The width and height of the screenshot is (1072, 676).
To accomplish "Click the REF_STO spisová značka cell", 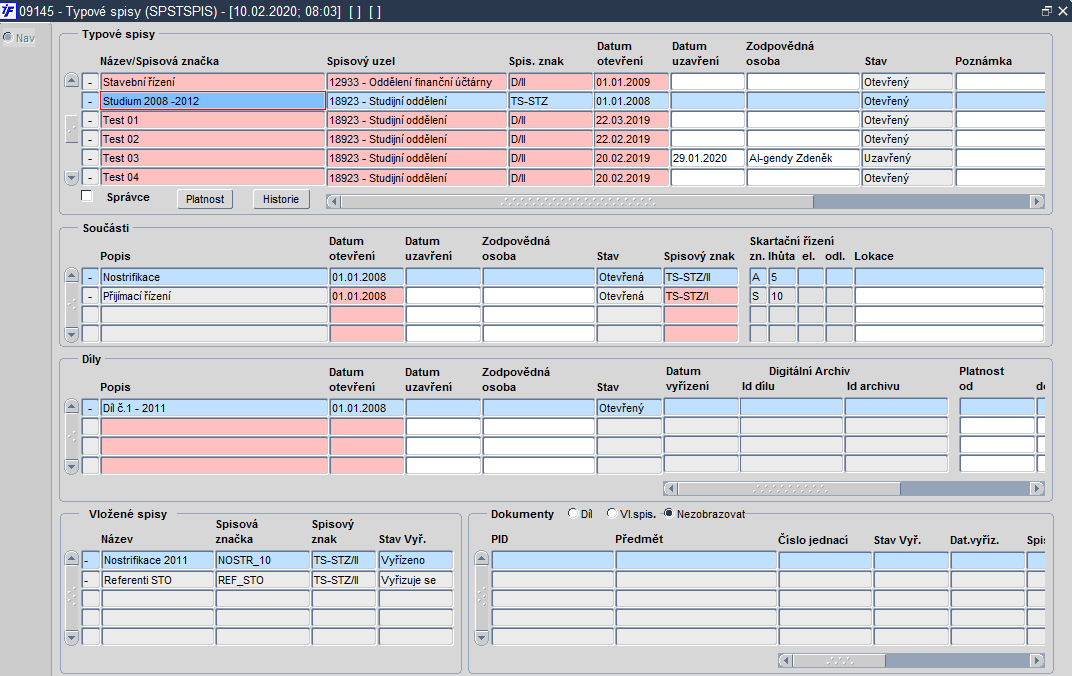I will tap(263, 580).
